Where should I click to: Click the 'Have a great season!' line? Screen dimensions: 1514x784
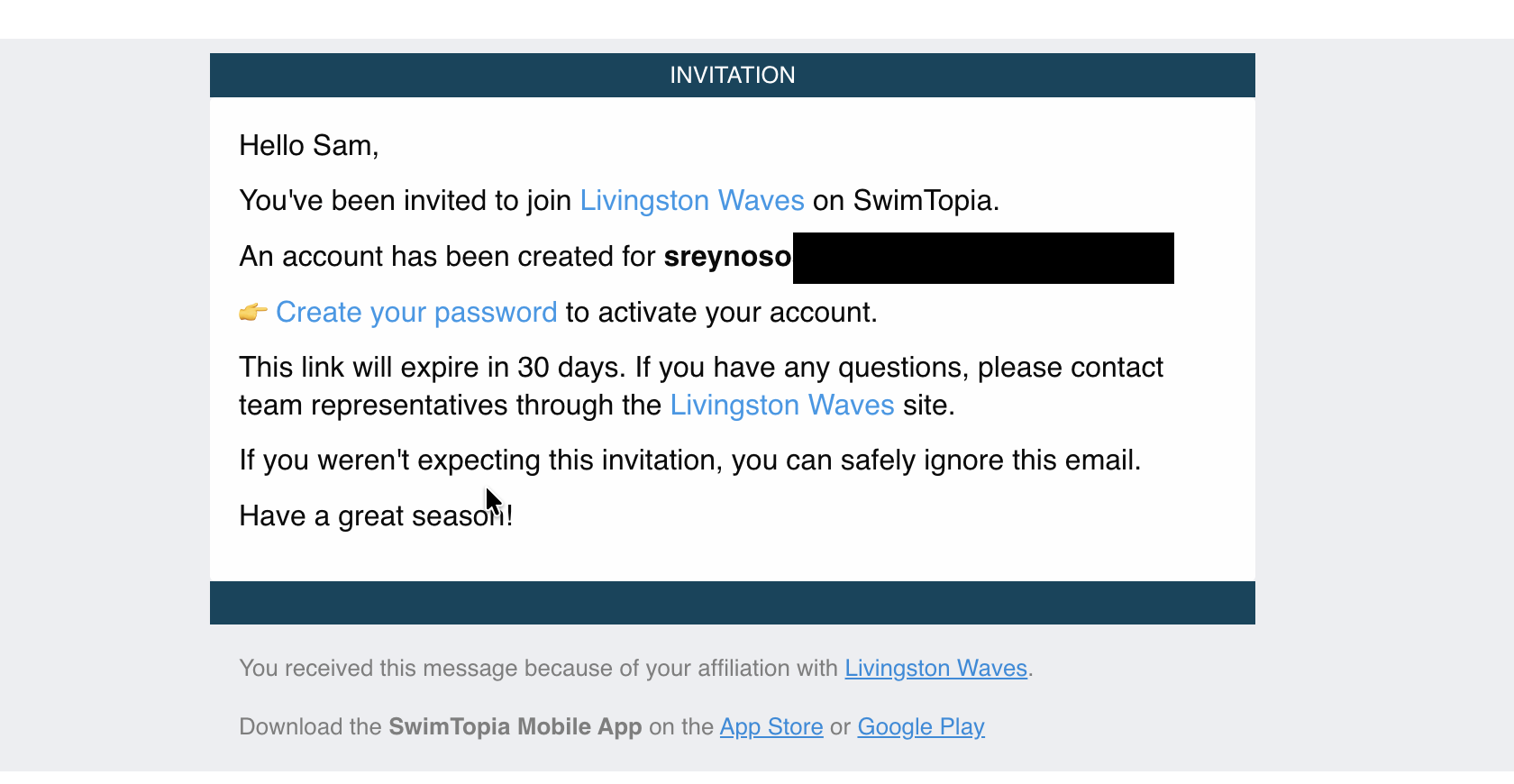pos(376,515)
